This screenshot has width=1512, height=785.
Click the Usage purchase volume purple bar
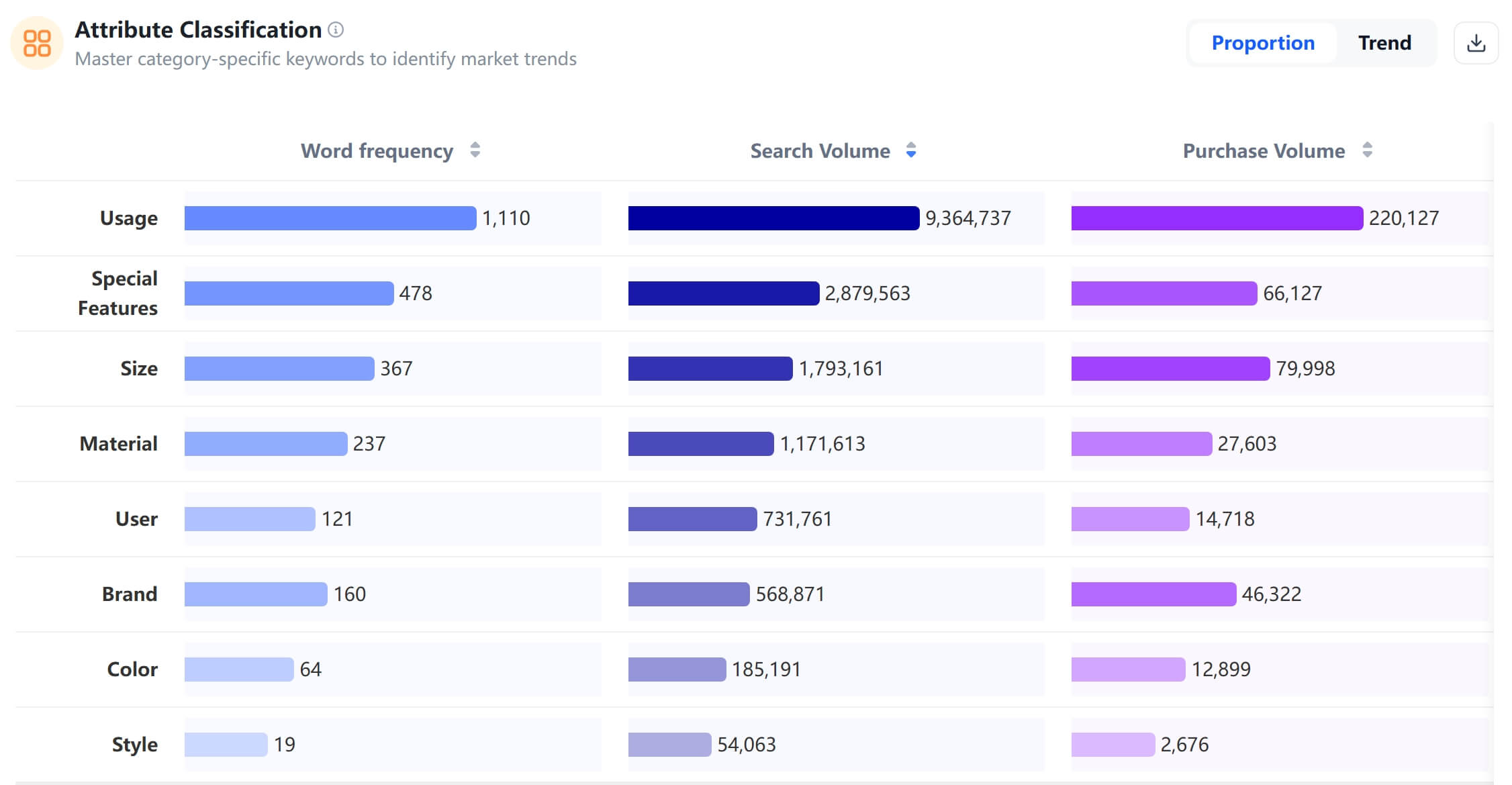point(1216,218)
